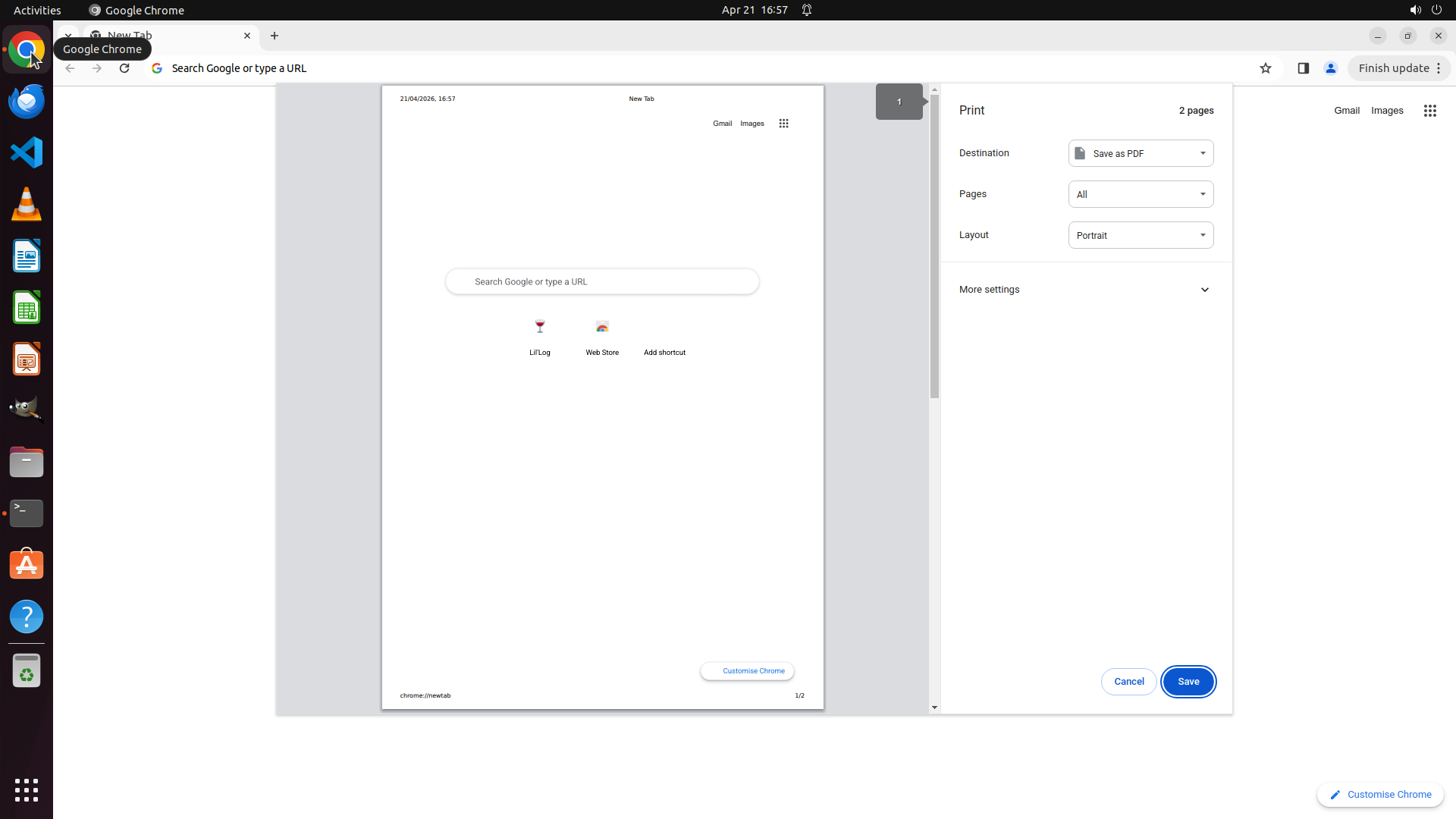Bookmark this tab with star icon
This screenshot has height=819, width=1456.
[x=1265, y=68]
